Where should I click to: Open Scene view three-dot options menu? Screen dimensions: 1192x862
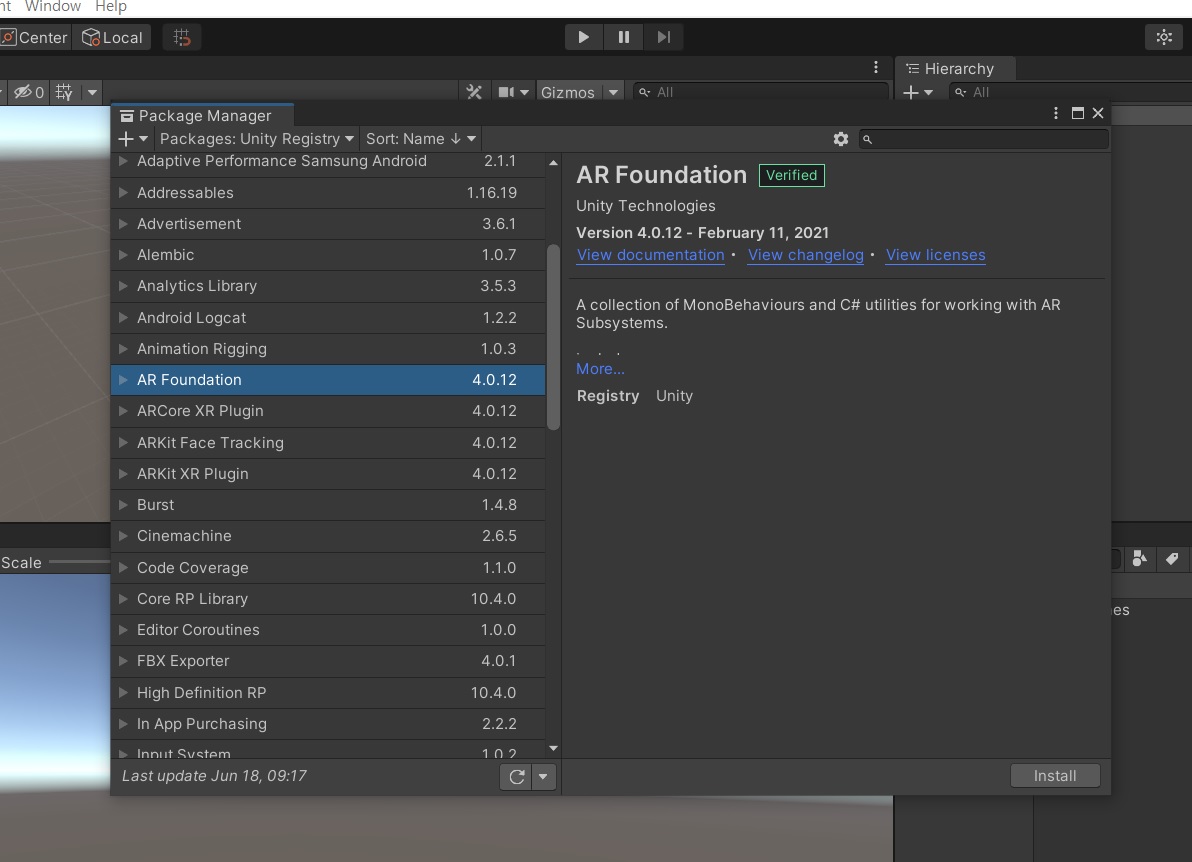[x=876, y=68]
